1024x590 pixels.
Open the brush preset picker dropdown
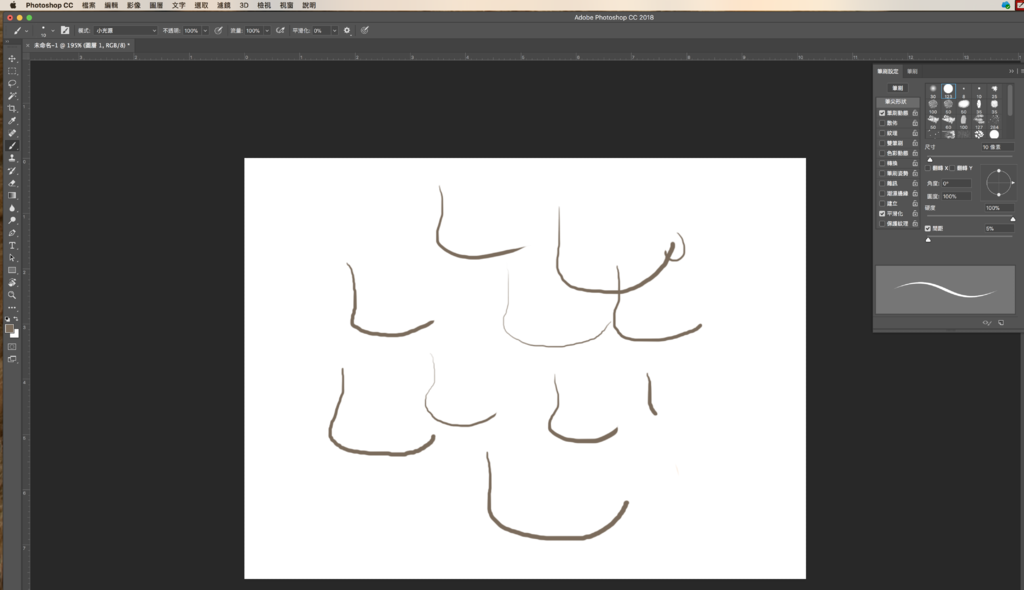tap(45, 31)
